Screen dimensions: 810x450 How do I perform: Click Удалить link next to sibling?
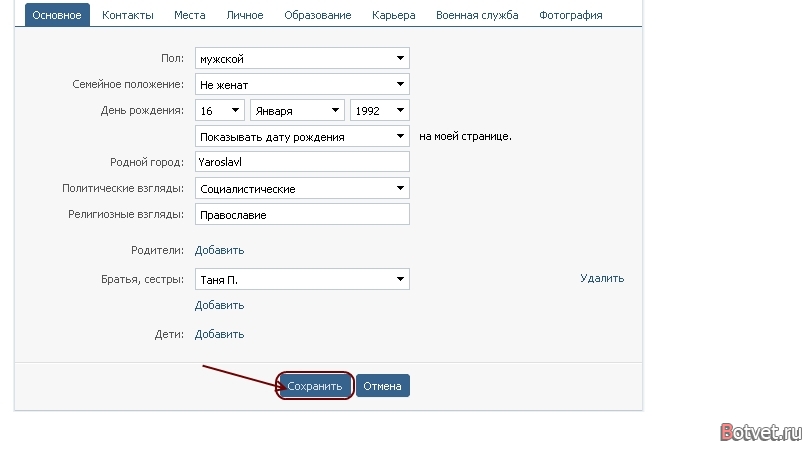[x=602, y=278]
